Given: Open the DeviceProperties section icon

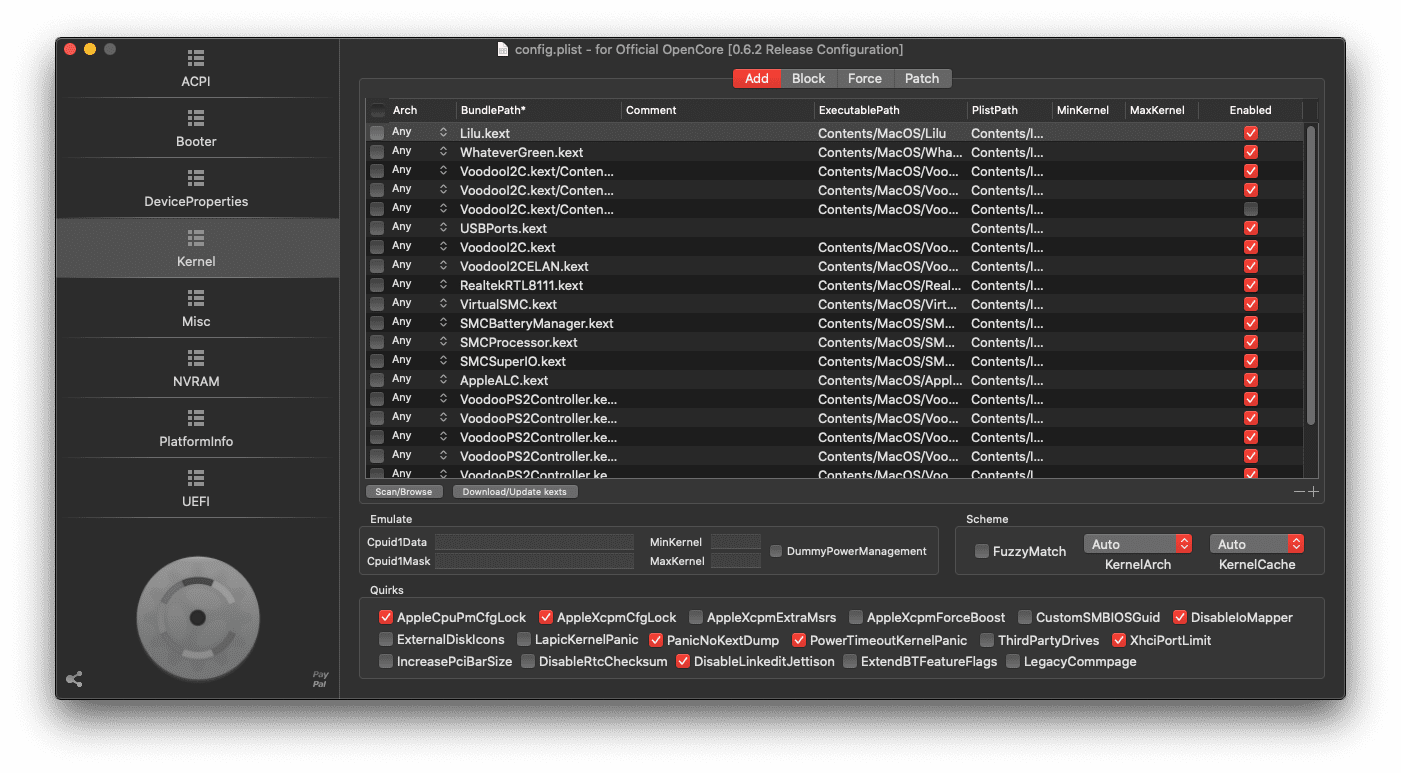Looking at the screenshot, I should coord(196,178).
